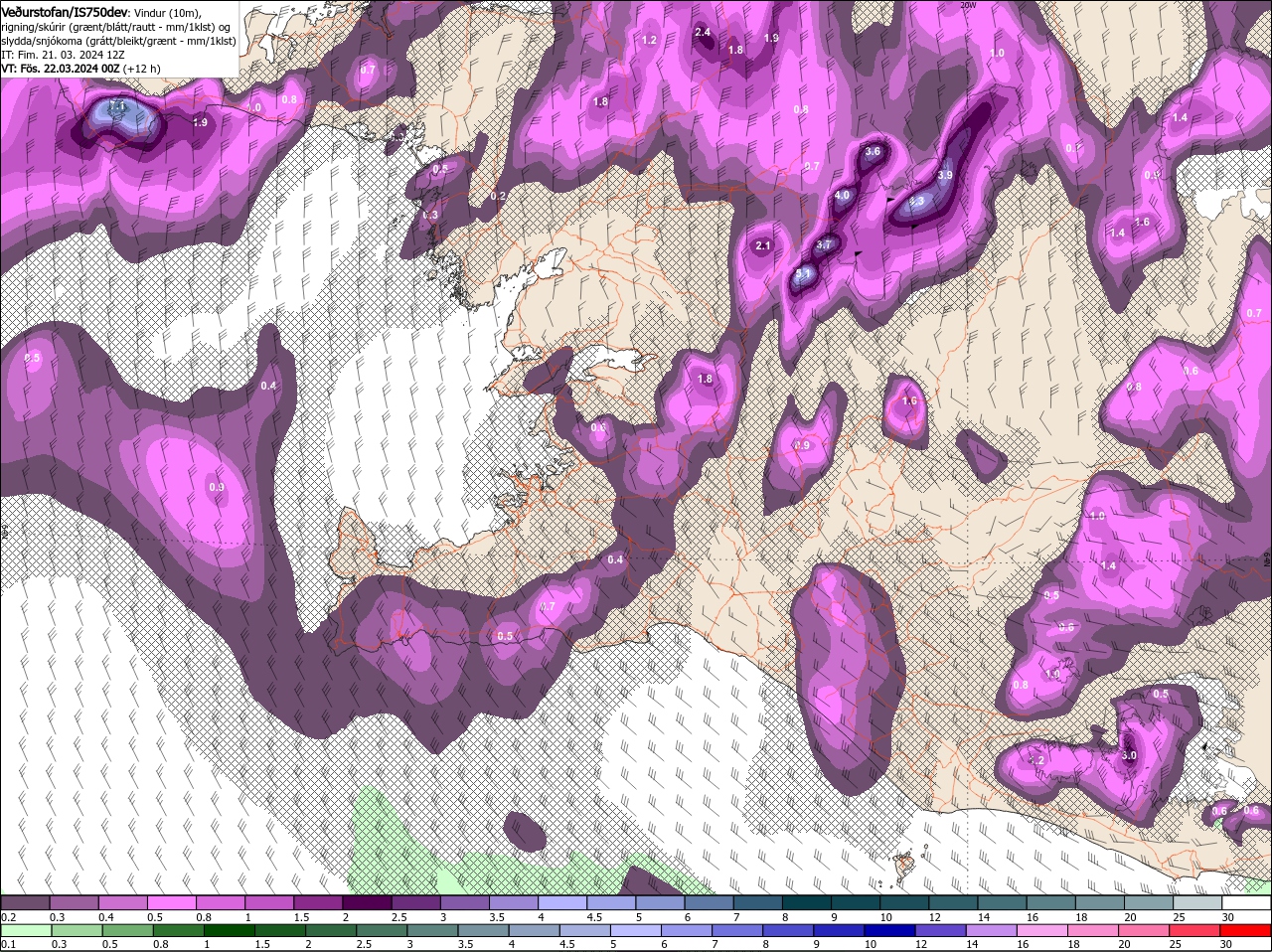
Task: Click the 3.0 precipitation value on the map
Action: 1129,755
